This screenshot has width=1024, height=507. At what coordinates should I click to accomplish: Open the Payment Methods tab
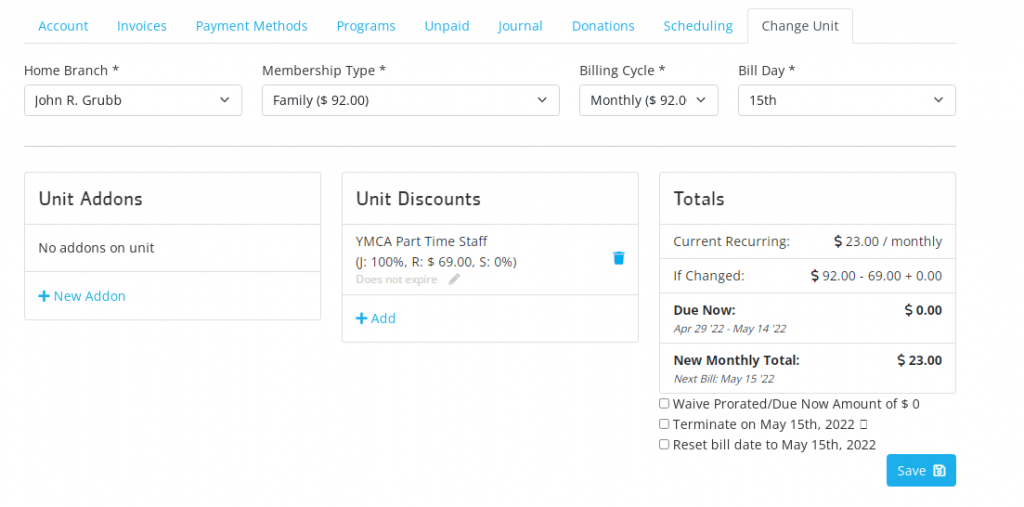pos(251,26)
